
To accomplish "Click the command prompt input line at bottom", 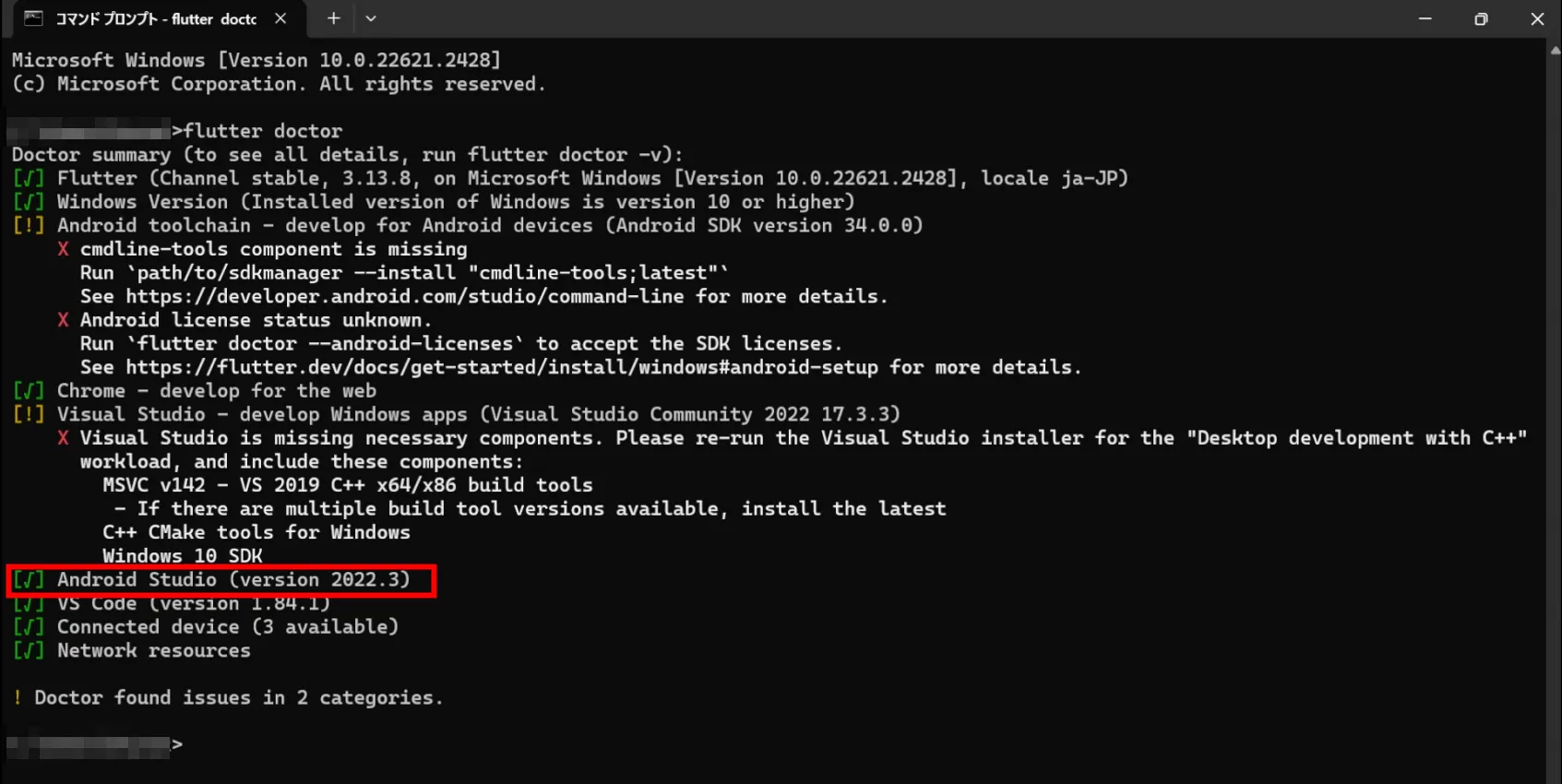I will coord(775,744).
